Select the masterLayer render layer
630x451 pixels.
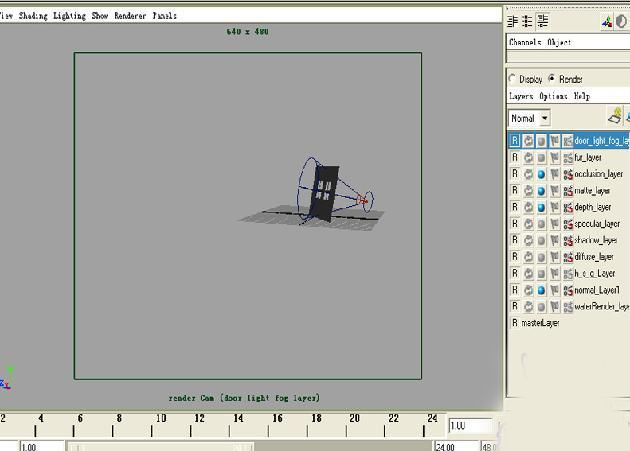tap(540, 323)
